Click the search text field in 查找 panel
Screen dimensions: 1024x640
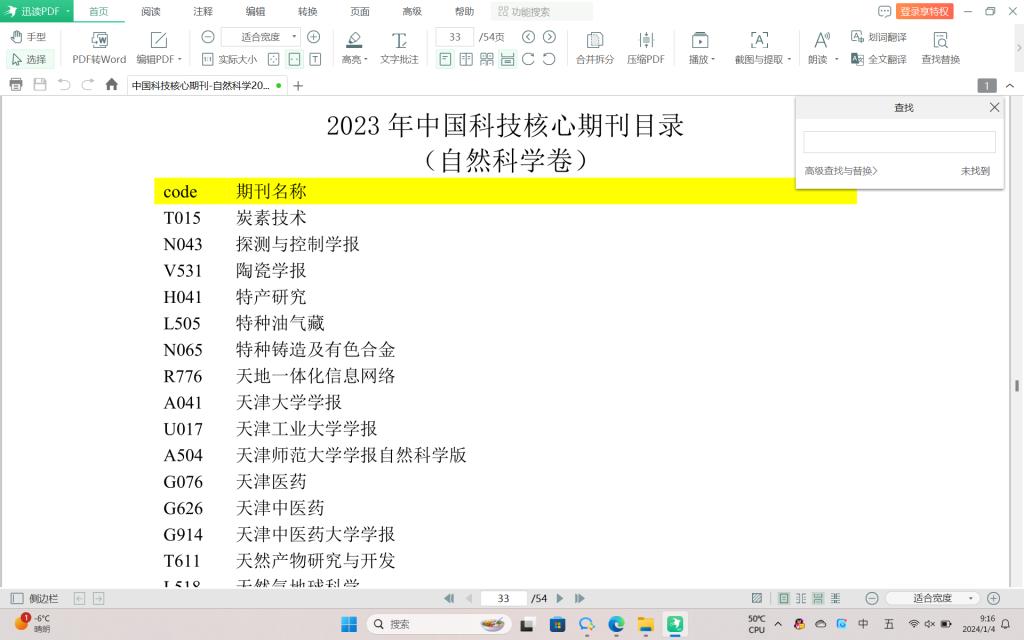pyautogui.click(x=899, y=142)
